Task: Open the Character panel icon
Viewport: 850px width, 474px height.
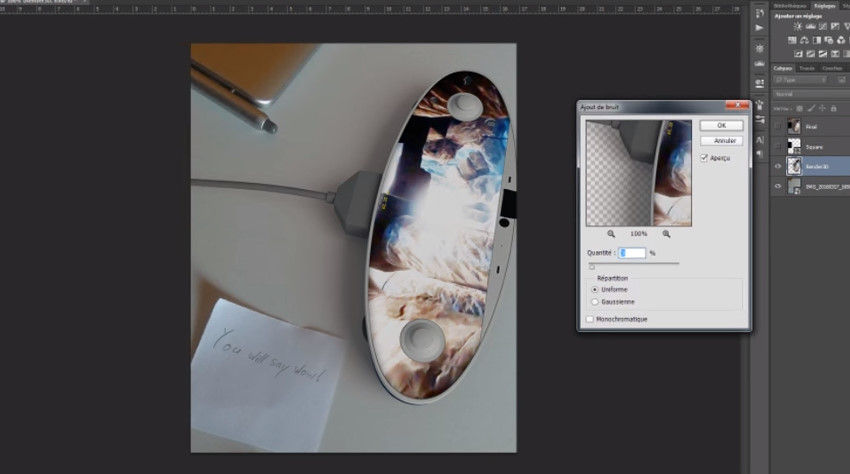Action: pos(759,139)
